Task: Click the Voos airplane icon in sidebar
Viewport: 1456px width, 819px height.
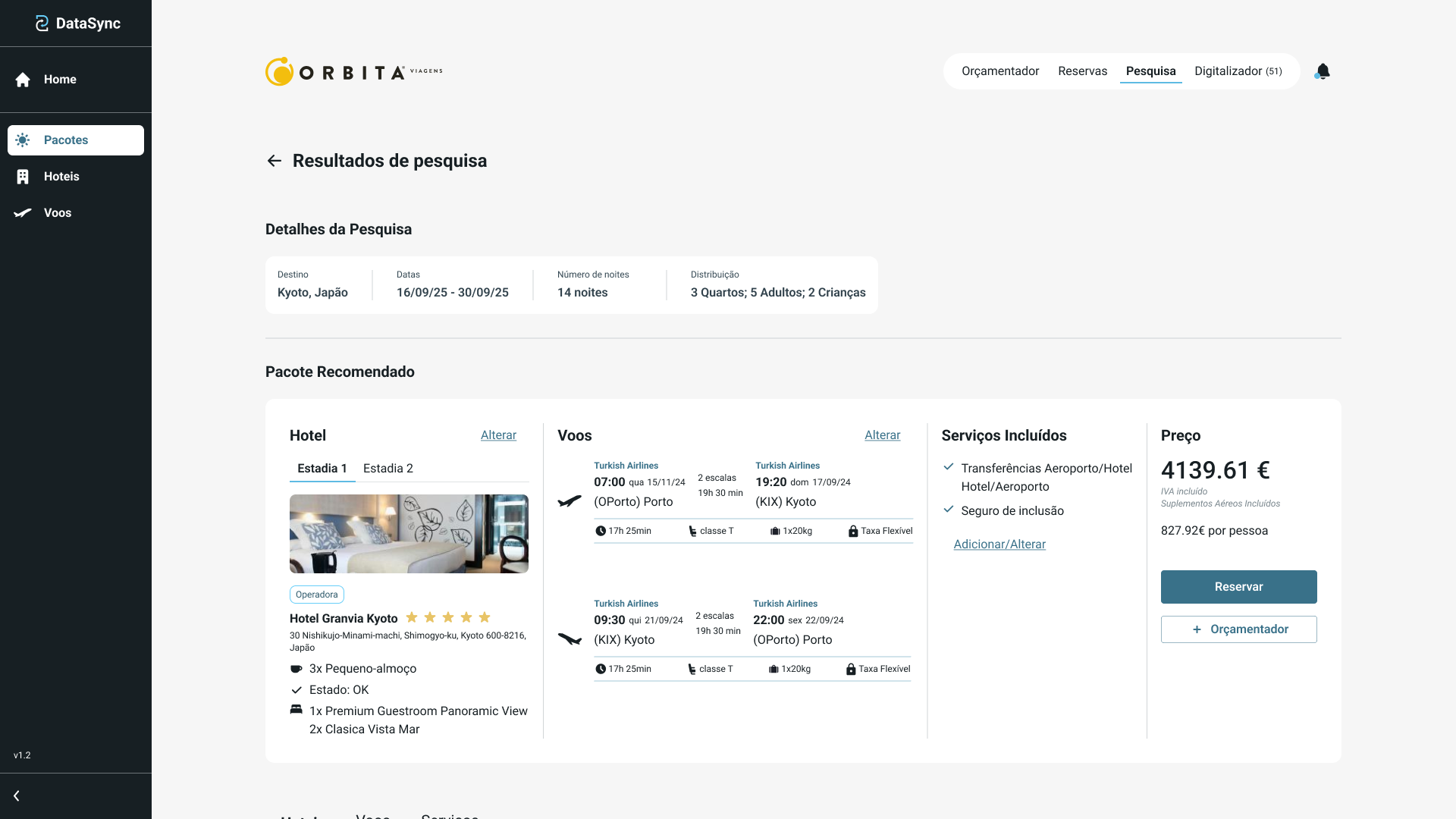Action: 23,213
